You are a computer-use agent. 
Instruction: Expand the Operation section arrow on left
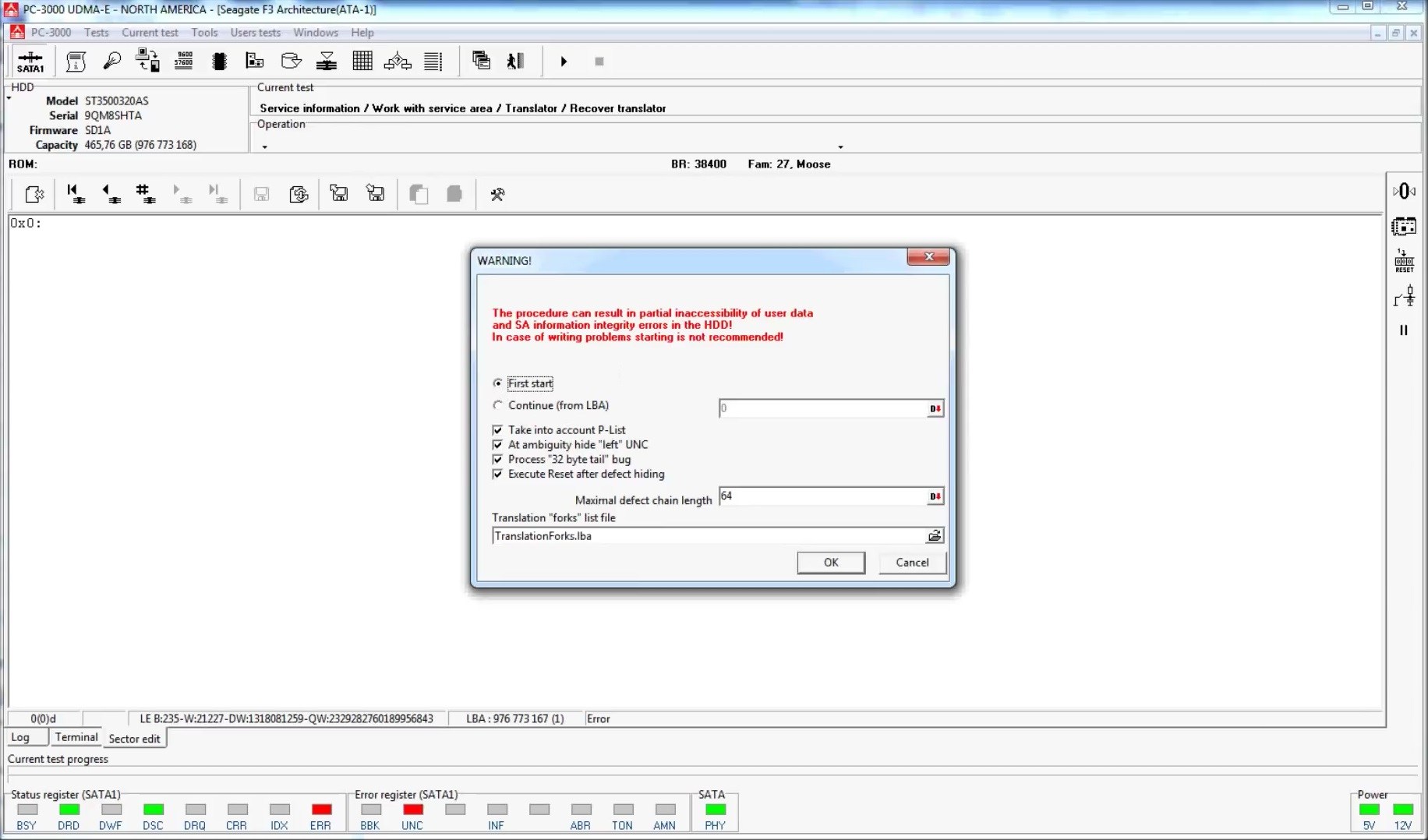(x=265, y=146)
